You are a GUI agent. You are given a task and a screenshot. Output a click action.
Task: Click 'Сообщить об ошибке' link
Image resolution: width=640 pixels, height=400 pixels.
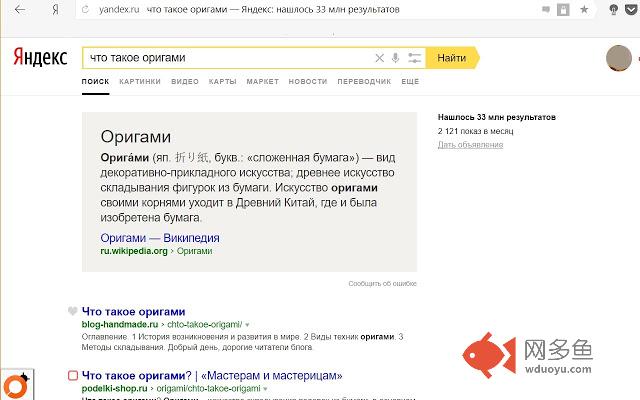[x=382, y=283]
